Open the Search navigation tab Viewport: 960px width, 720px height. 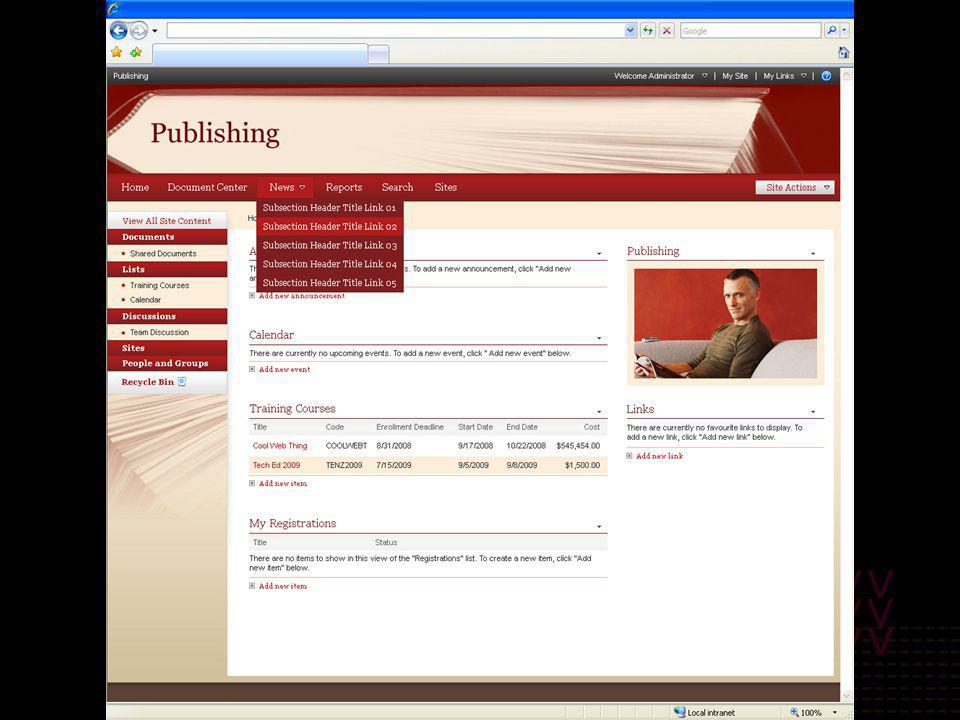(x=397, y=187)
